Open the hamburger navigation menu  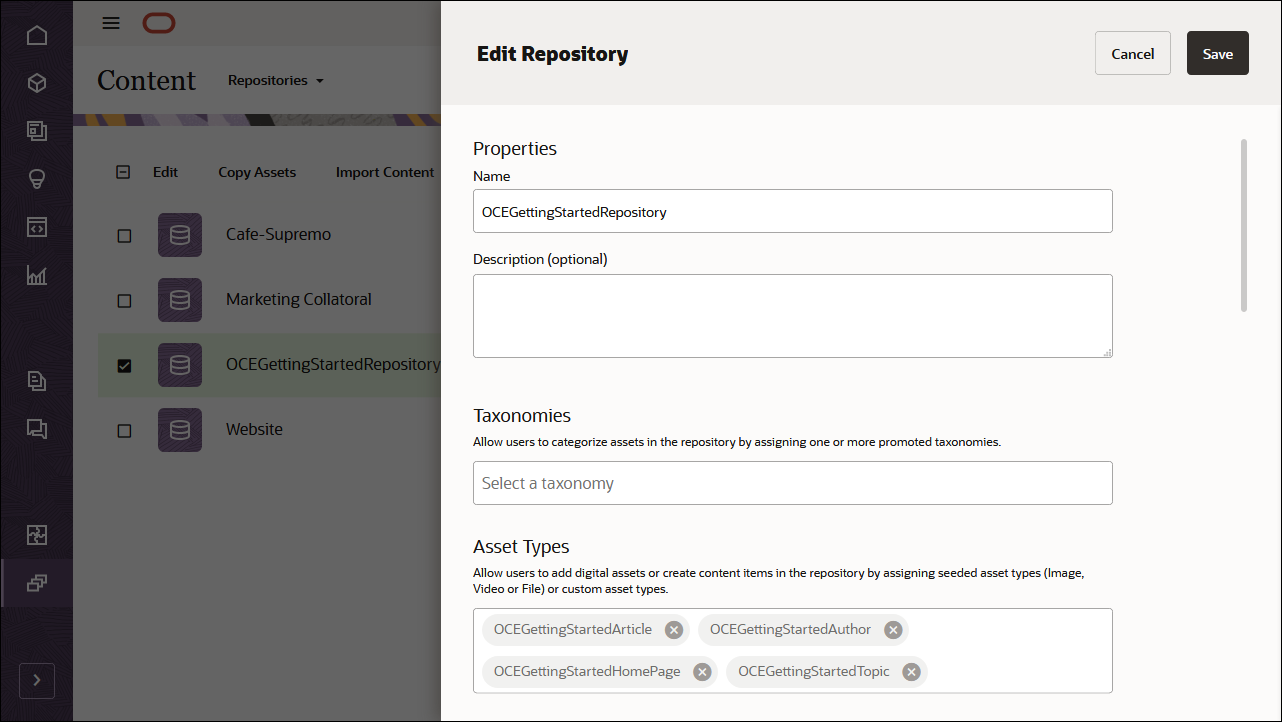[x=111, y=22]
